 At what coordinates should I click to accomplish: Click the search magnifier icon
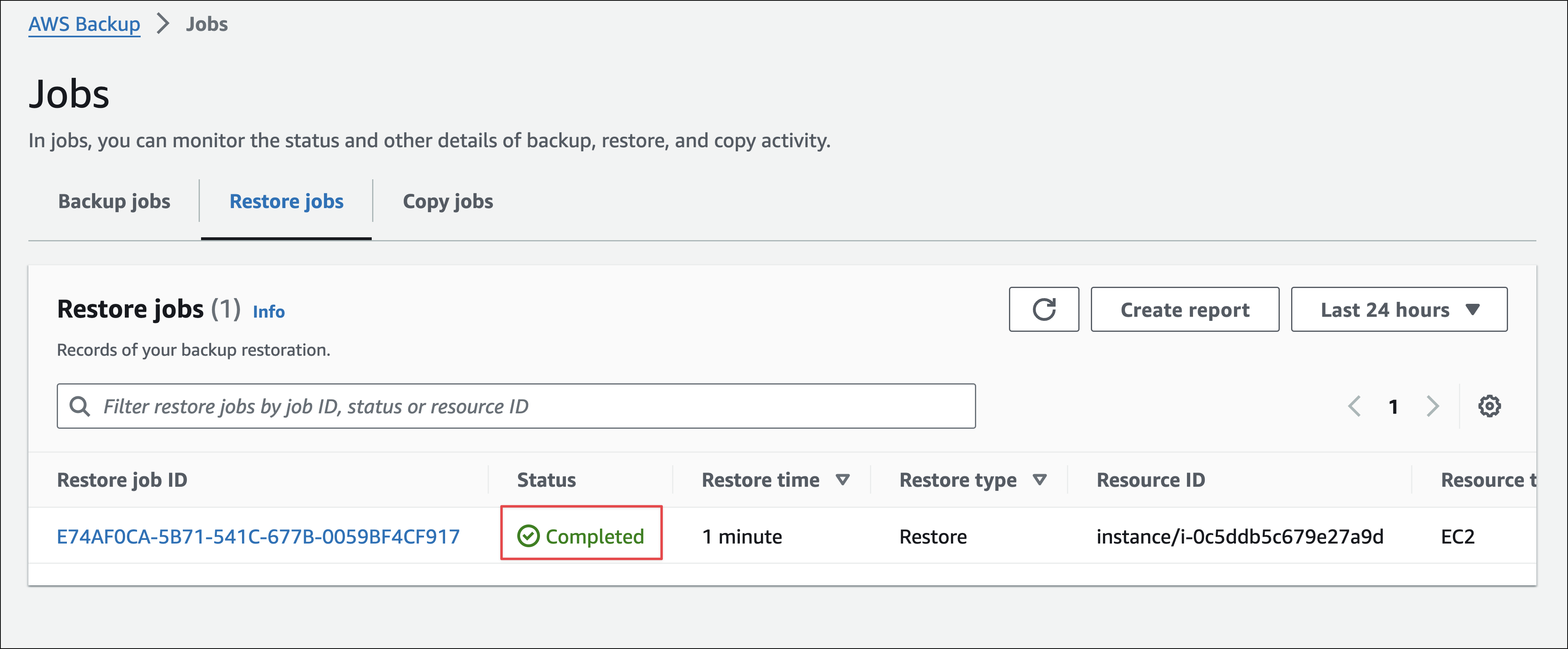(80, 406)
